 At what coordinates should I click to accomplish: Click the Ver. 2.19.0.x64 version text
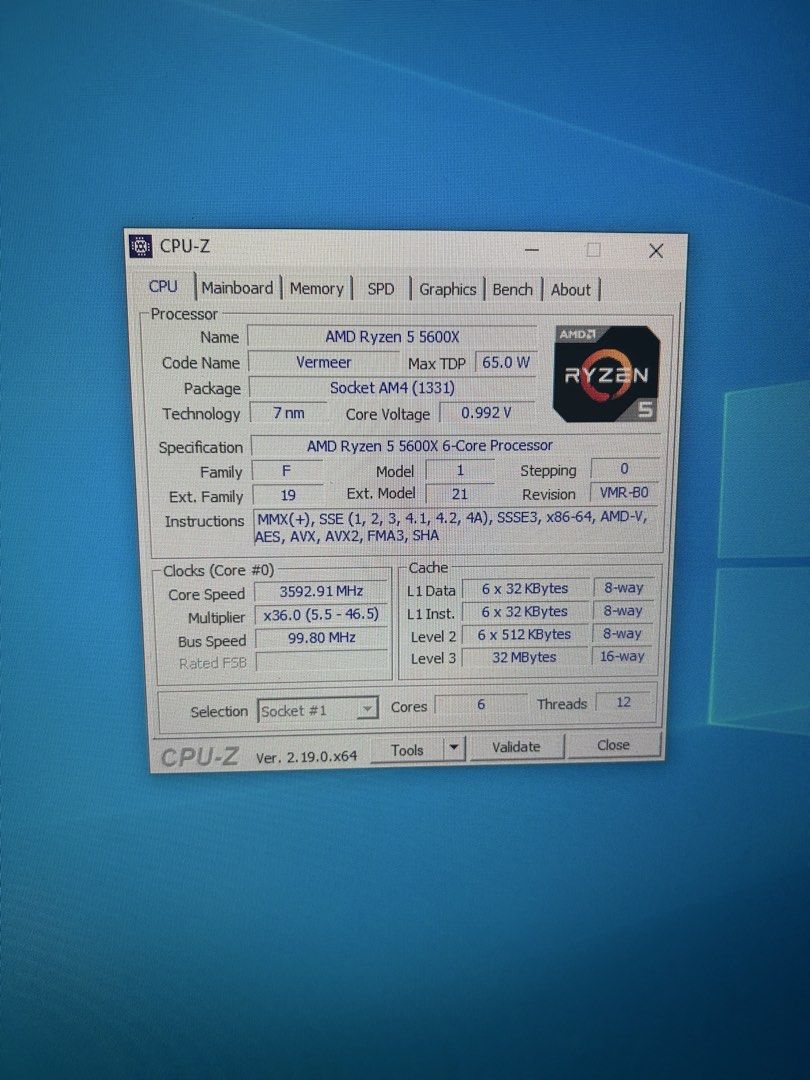(x=307, y=756)
